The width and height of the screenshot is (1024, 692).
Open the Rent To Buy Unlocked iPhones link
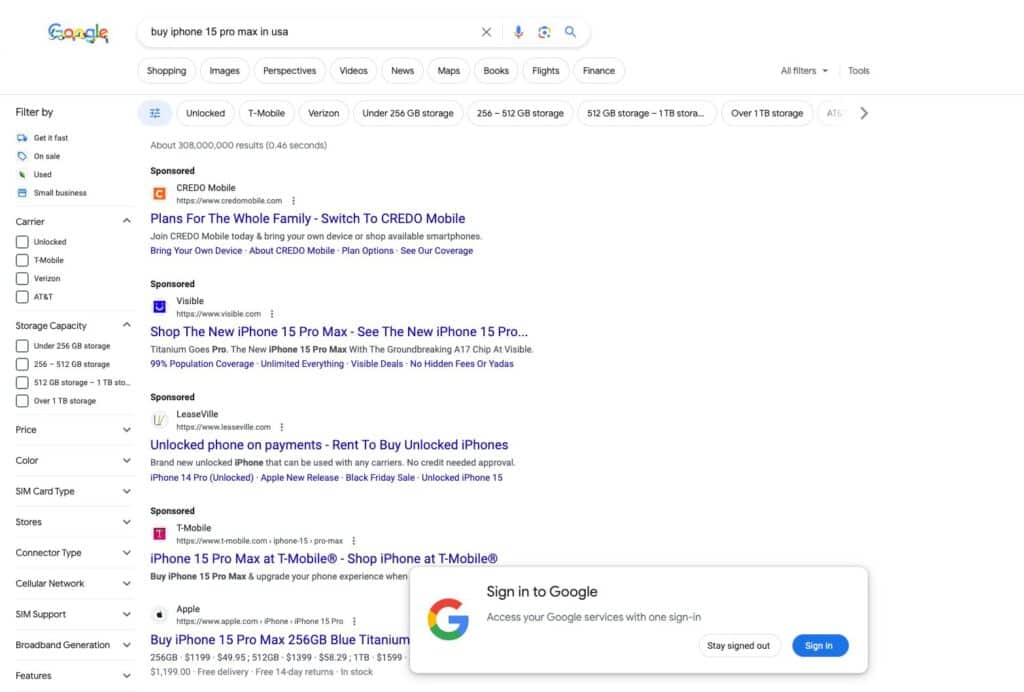pos(329,445)
